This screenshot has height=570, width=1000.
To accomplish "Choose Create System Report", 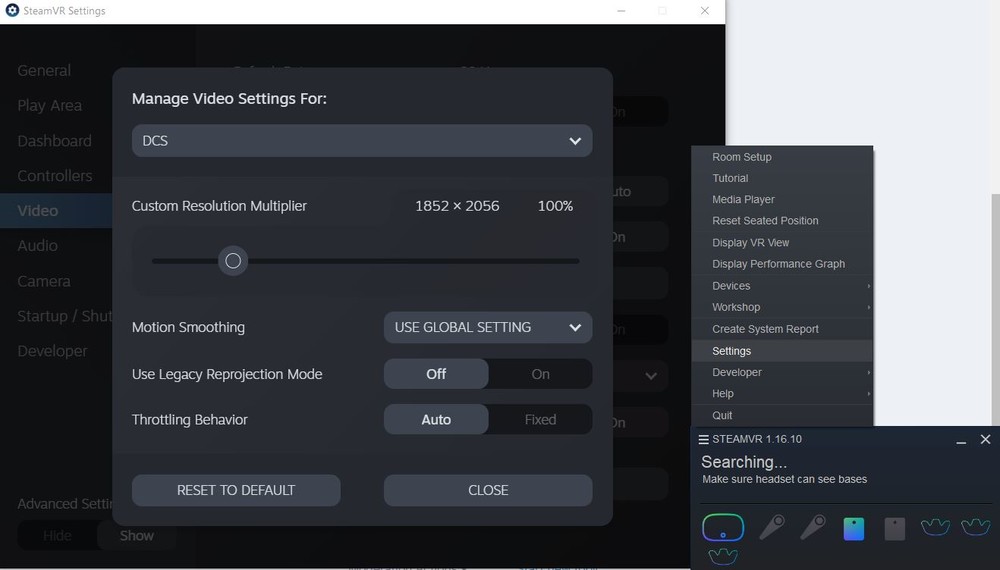I will (783, 329).
